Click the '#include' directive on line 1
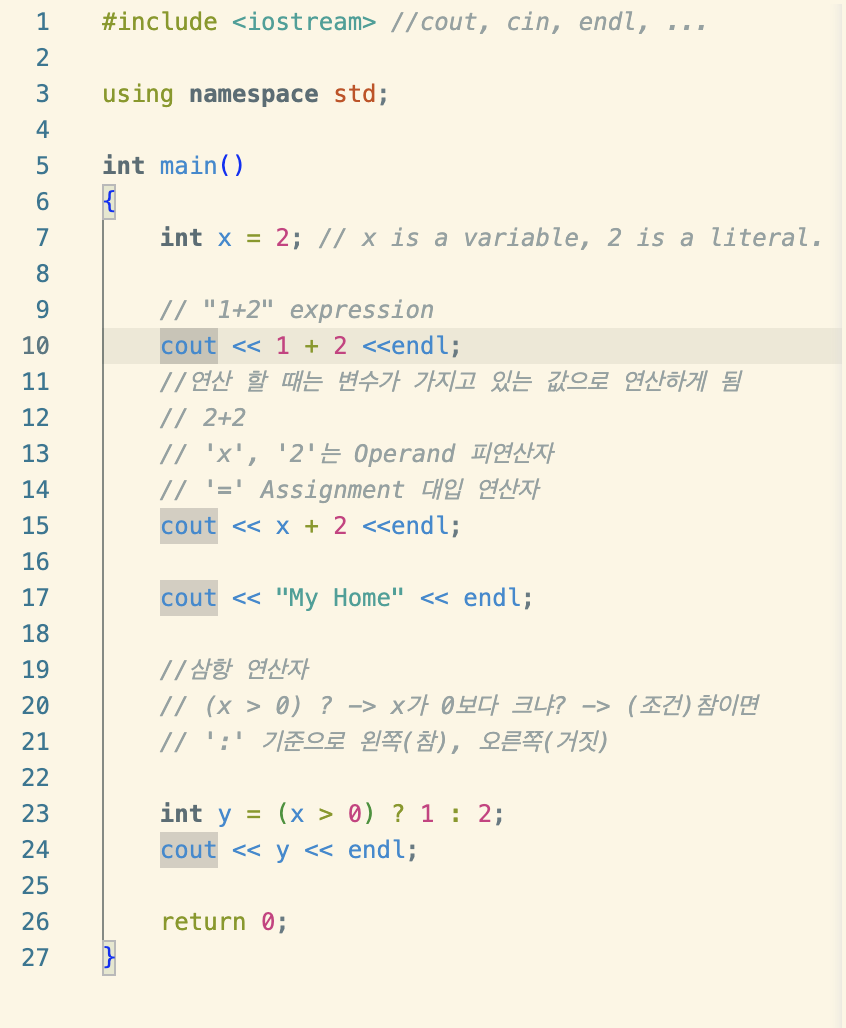 pos(159,22)
